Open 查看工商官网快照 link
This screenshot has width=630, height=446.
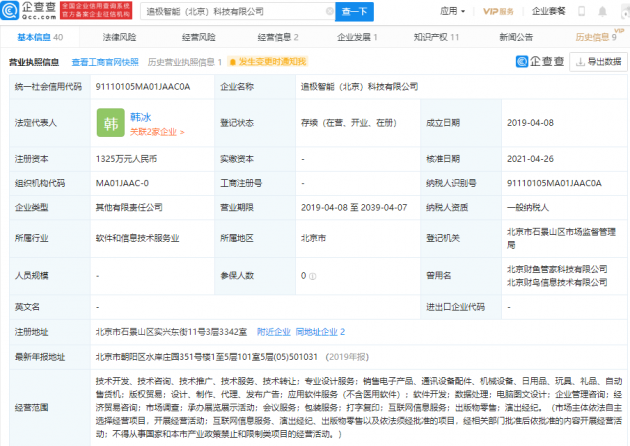(x=105, y=62)
